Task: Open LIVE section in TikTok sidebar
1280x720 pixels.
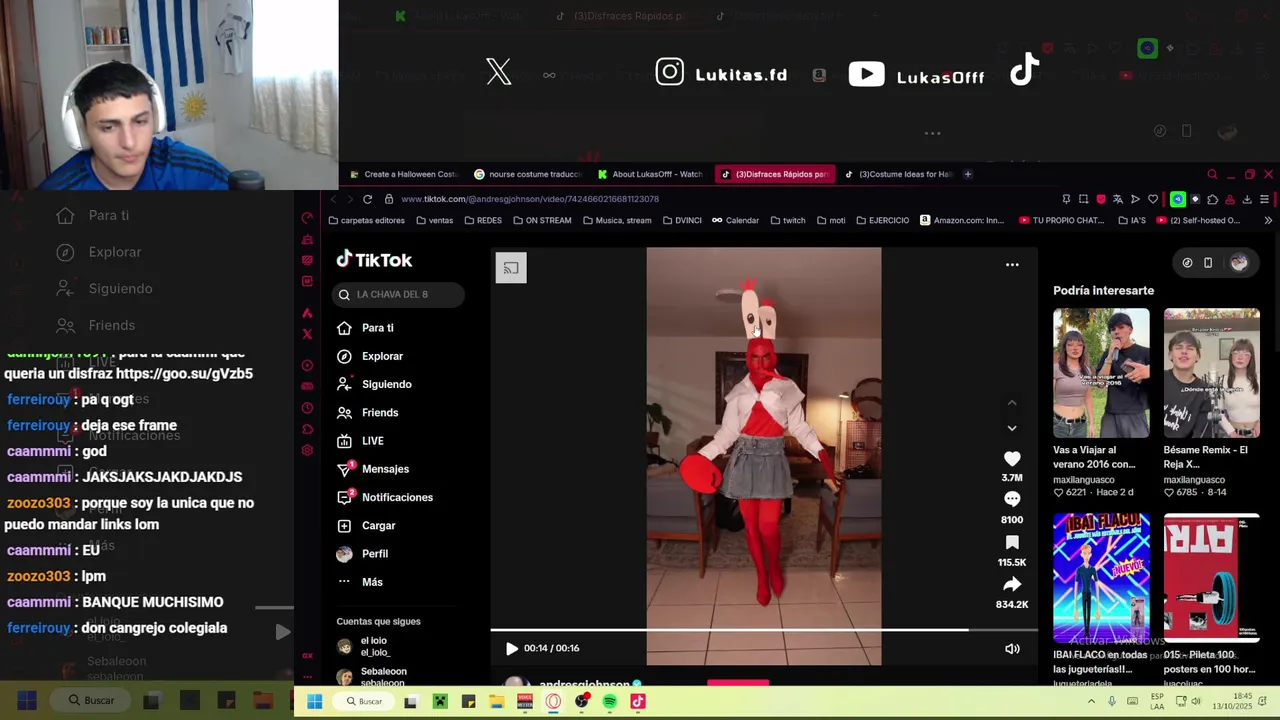Action: pos(360,441)
